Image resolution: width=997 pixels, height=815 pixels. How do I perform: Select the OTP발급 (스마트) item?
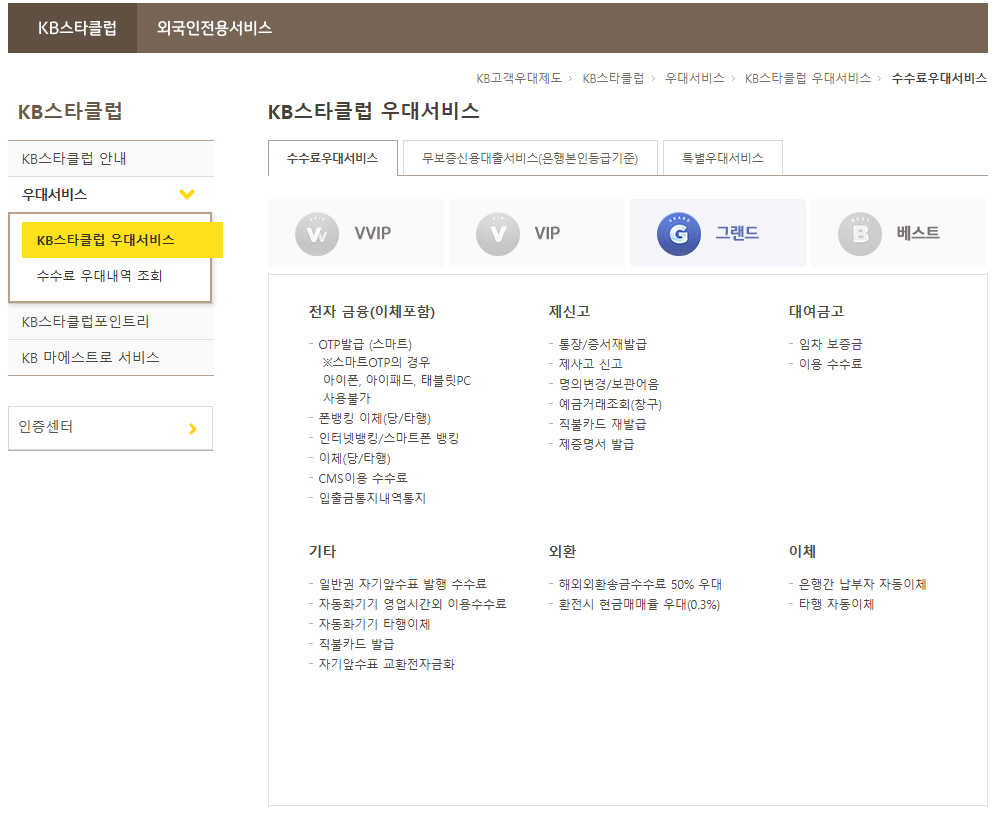pyautogui.click(x=365, y=345)
